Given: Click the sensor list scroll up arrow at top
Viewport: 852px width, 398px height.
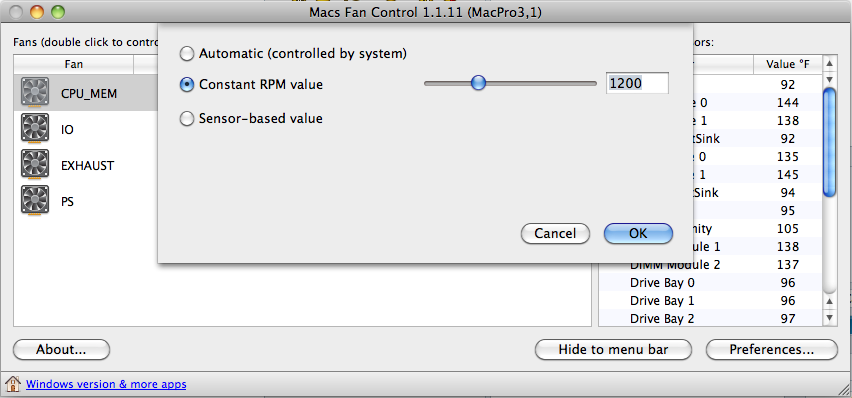Looking at the screenshot, I should (x=829, y=64).
